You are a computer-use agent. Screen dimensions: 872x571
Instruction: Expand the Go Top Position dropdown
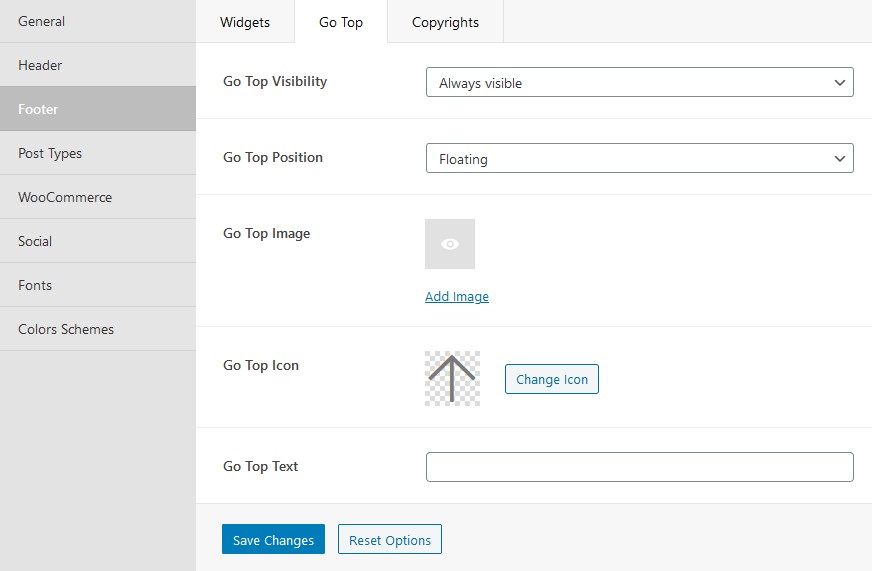(640, 158)
